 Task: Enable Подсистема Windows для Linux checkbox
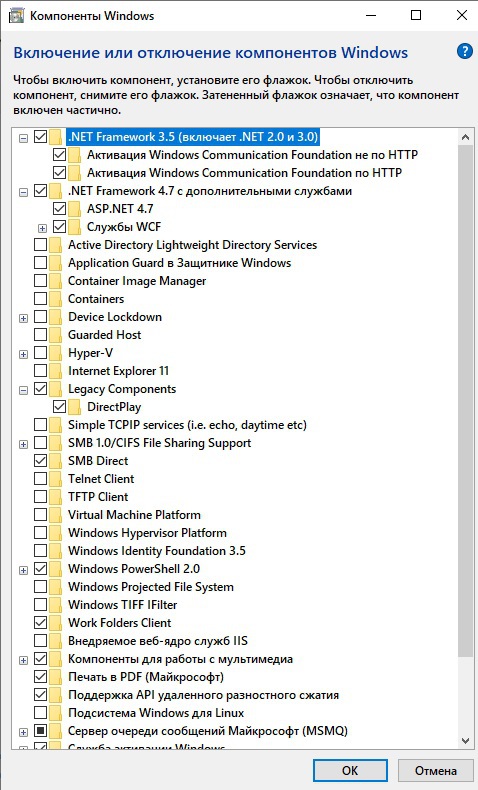pyautogui.click(x=40, y=713)
